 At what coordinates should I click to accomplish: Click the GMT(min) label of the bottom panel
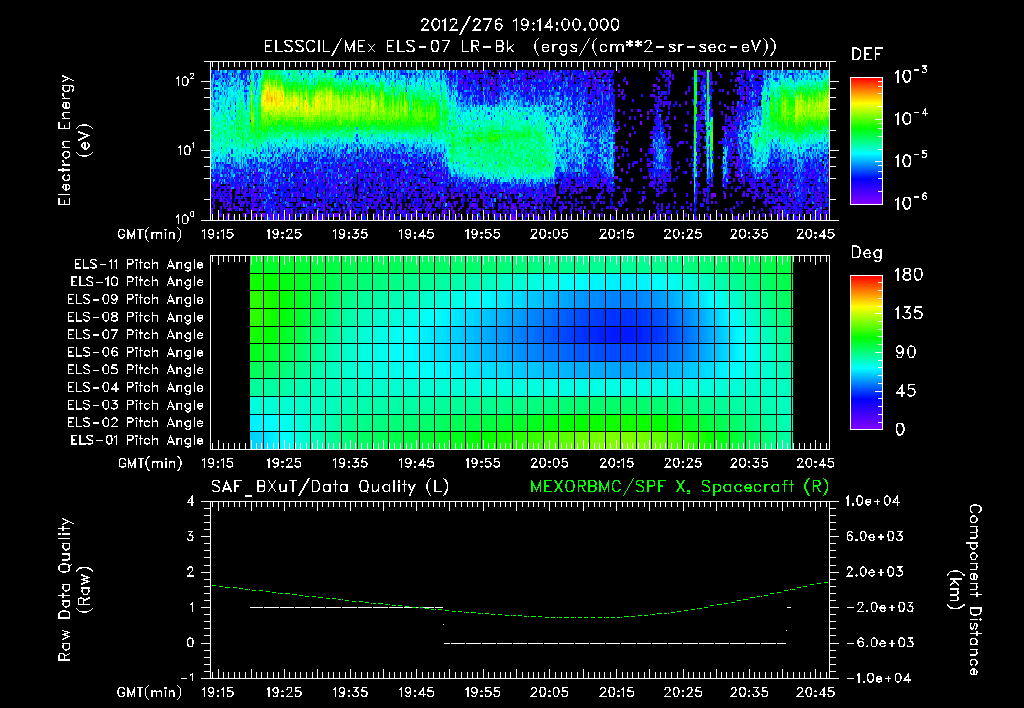tap(150, 692)
